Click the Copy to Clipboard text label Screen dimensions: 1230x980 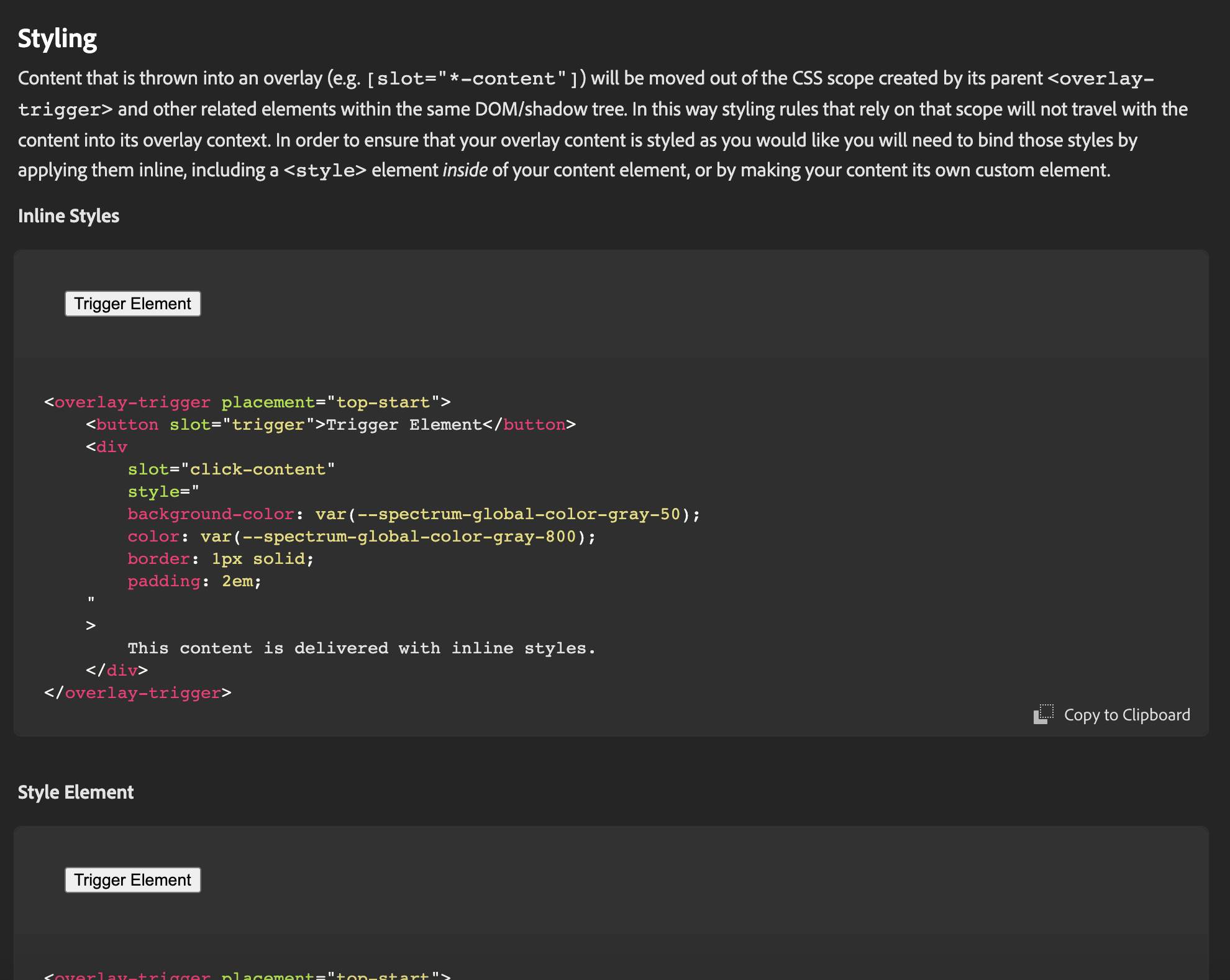(1127, 715)
